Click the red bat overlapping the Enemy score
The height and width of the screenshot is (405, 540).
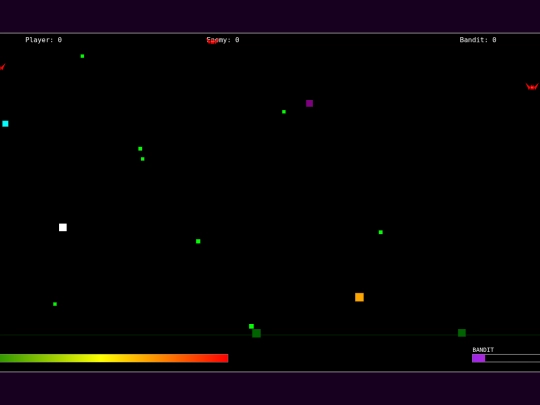coord(212,42)
